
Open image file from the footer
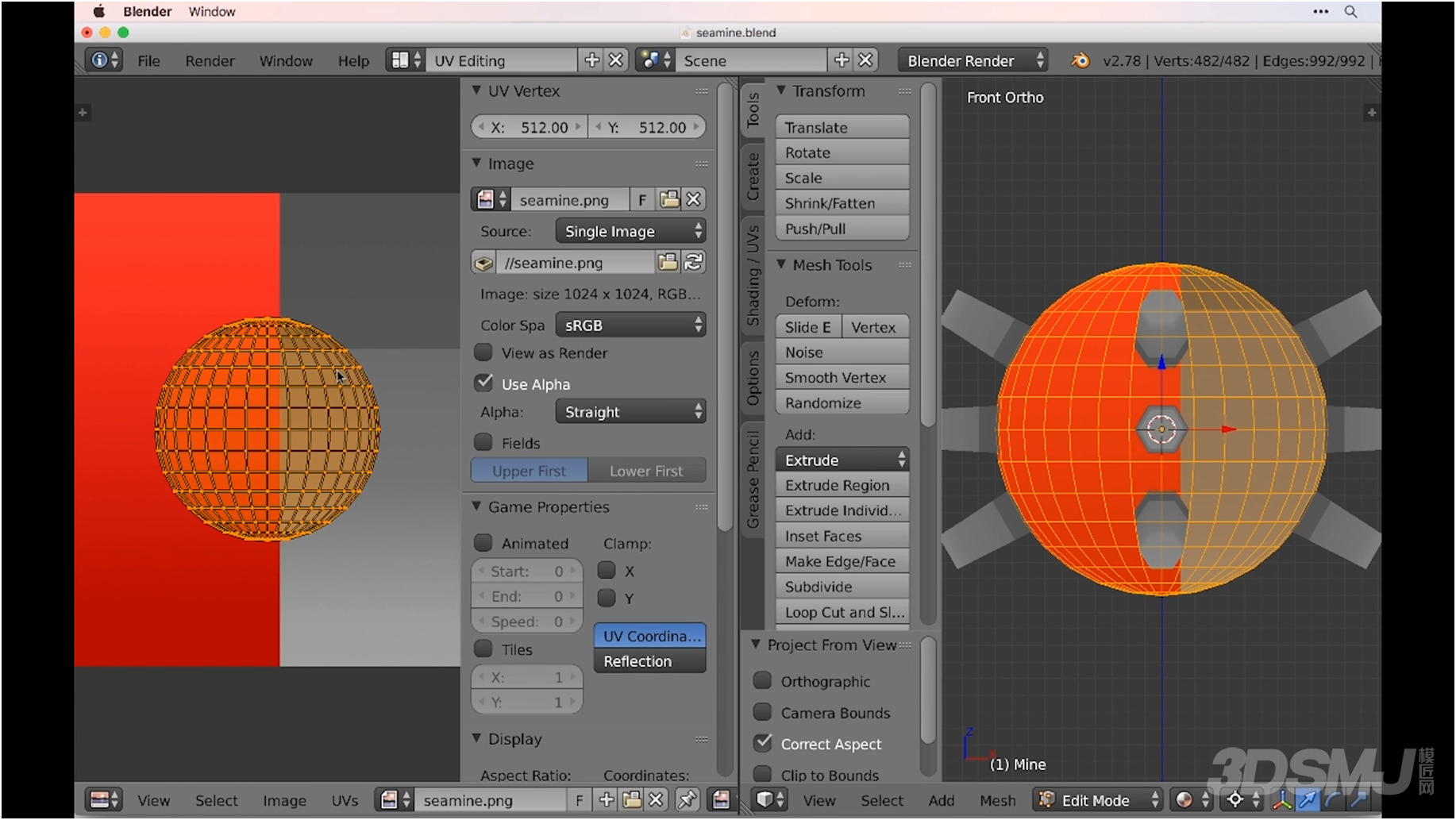pyautogui.click(x=632, y=800)
